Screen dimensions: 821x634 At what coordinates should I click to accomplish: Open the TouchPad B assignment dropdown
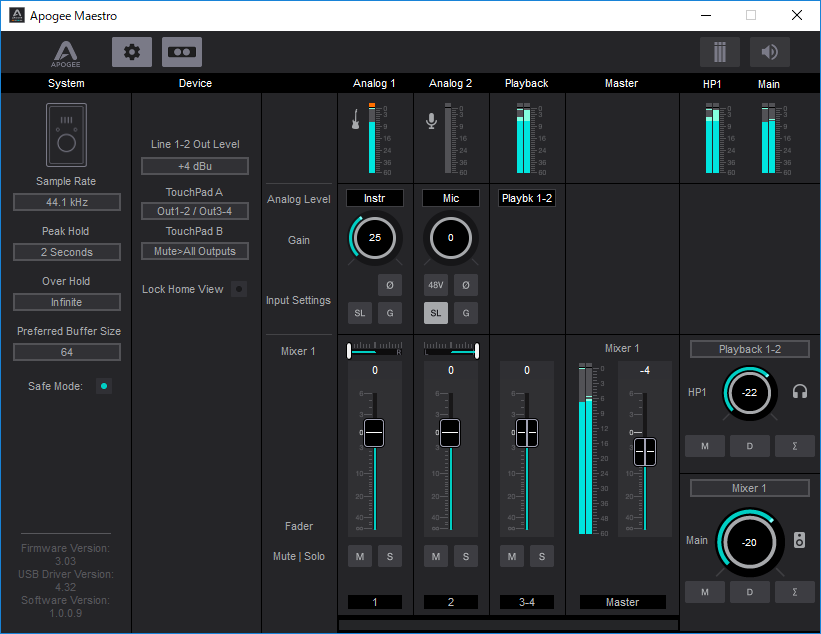(x=195, y=251)
